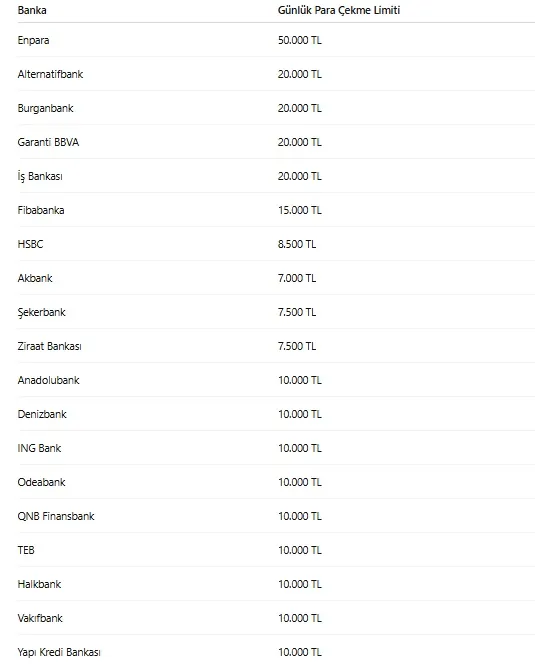535x666 pixels.
Task: Select the Alternatifbank row name
Action: tap(50, 74)
